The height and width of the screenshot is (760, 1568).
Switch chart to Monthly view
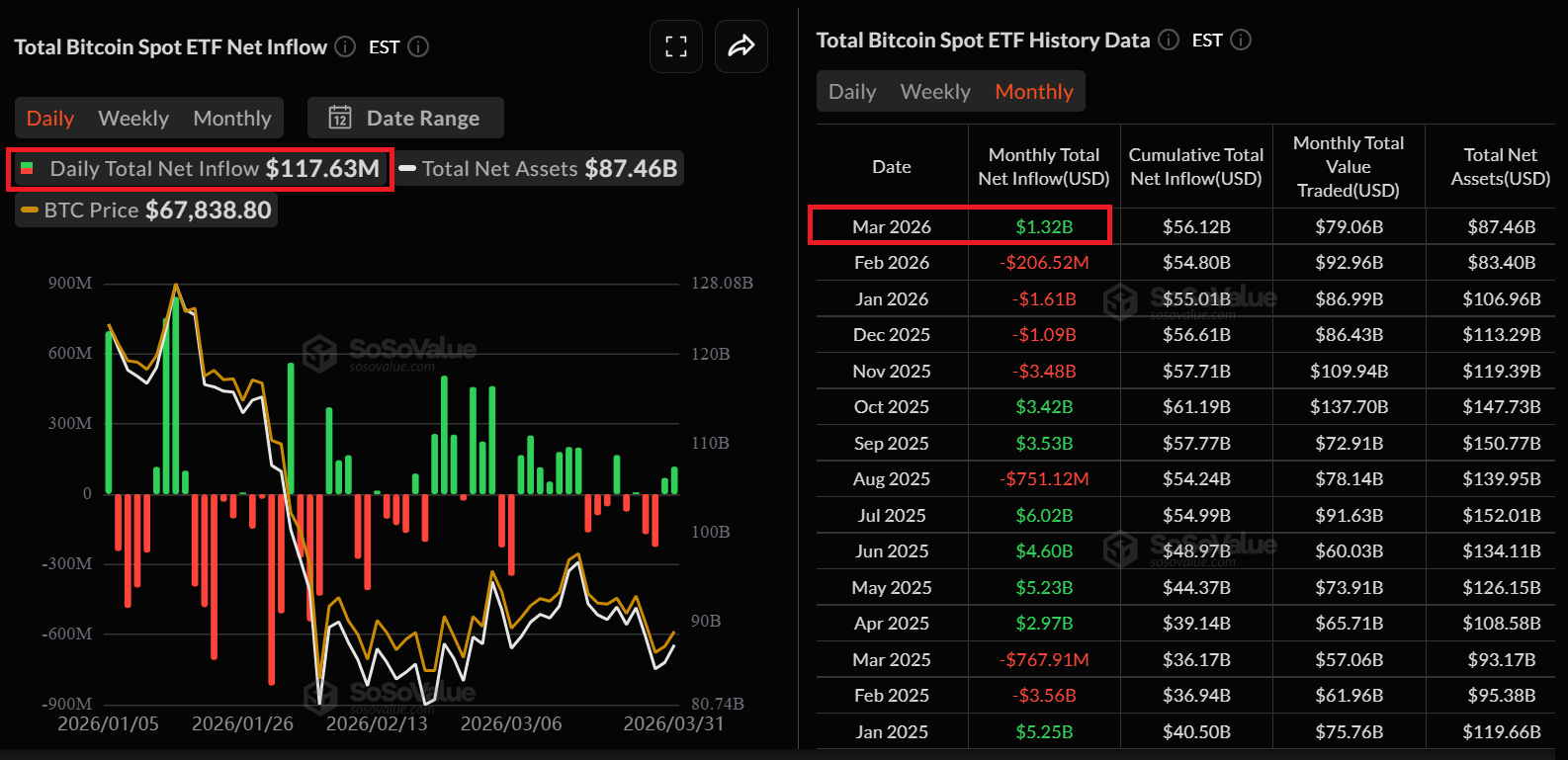tap(232, 118)
